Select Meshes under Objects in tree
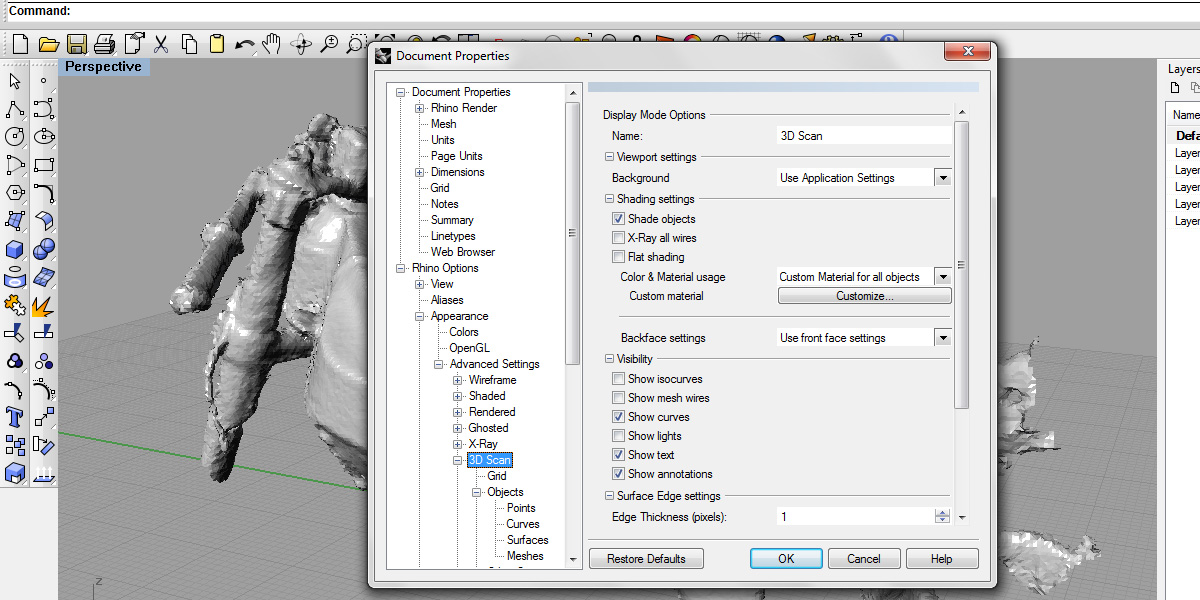This screenshot has height=600, width=1200. point(525,556)
